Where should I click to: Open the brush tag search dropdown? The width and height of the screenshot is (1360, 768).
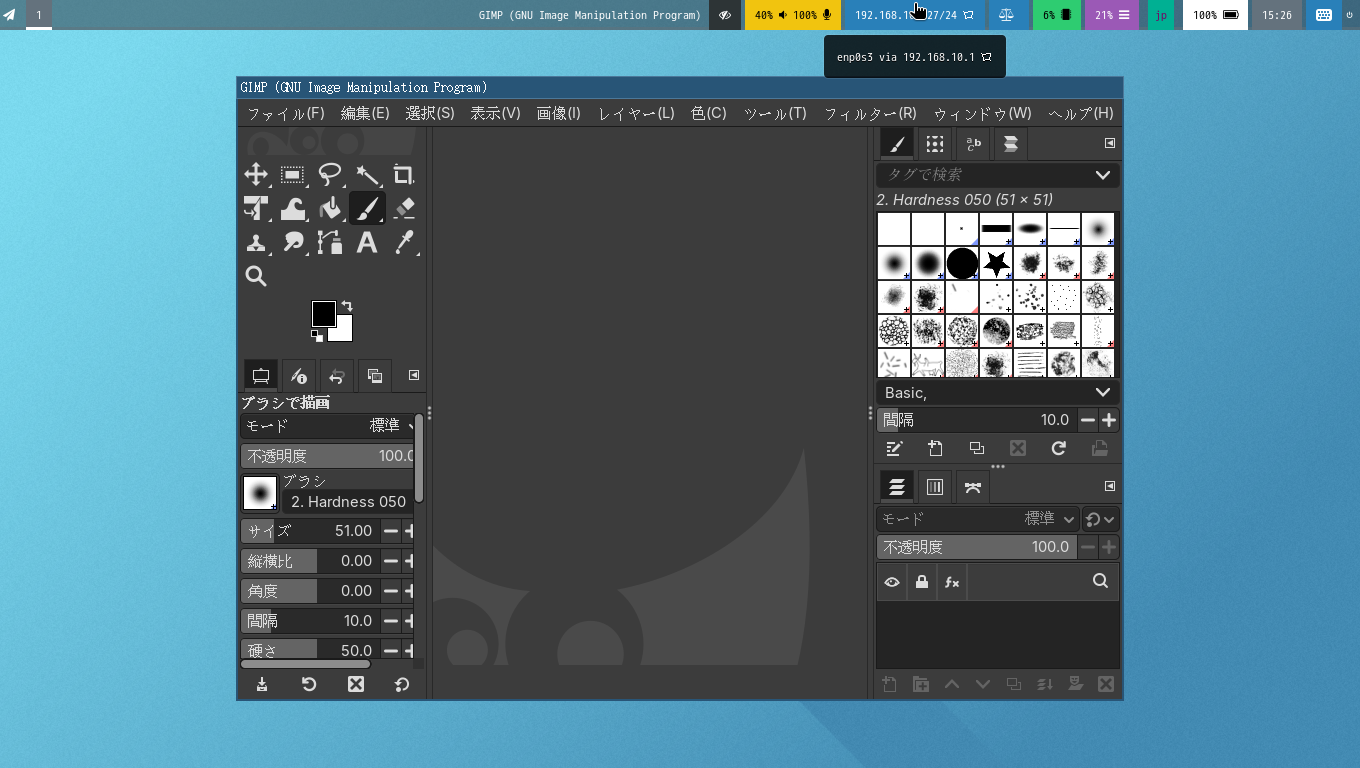(1102, 175)
